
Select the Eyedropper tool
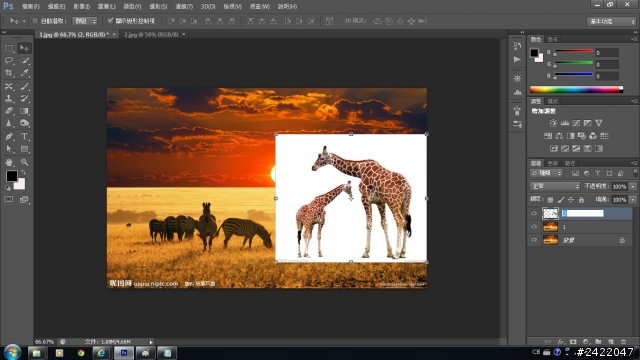coord(24,73)
